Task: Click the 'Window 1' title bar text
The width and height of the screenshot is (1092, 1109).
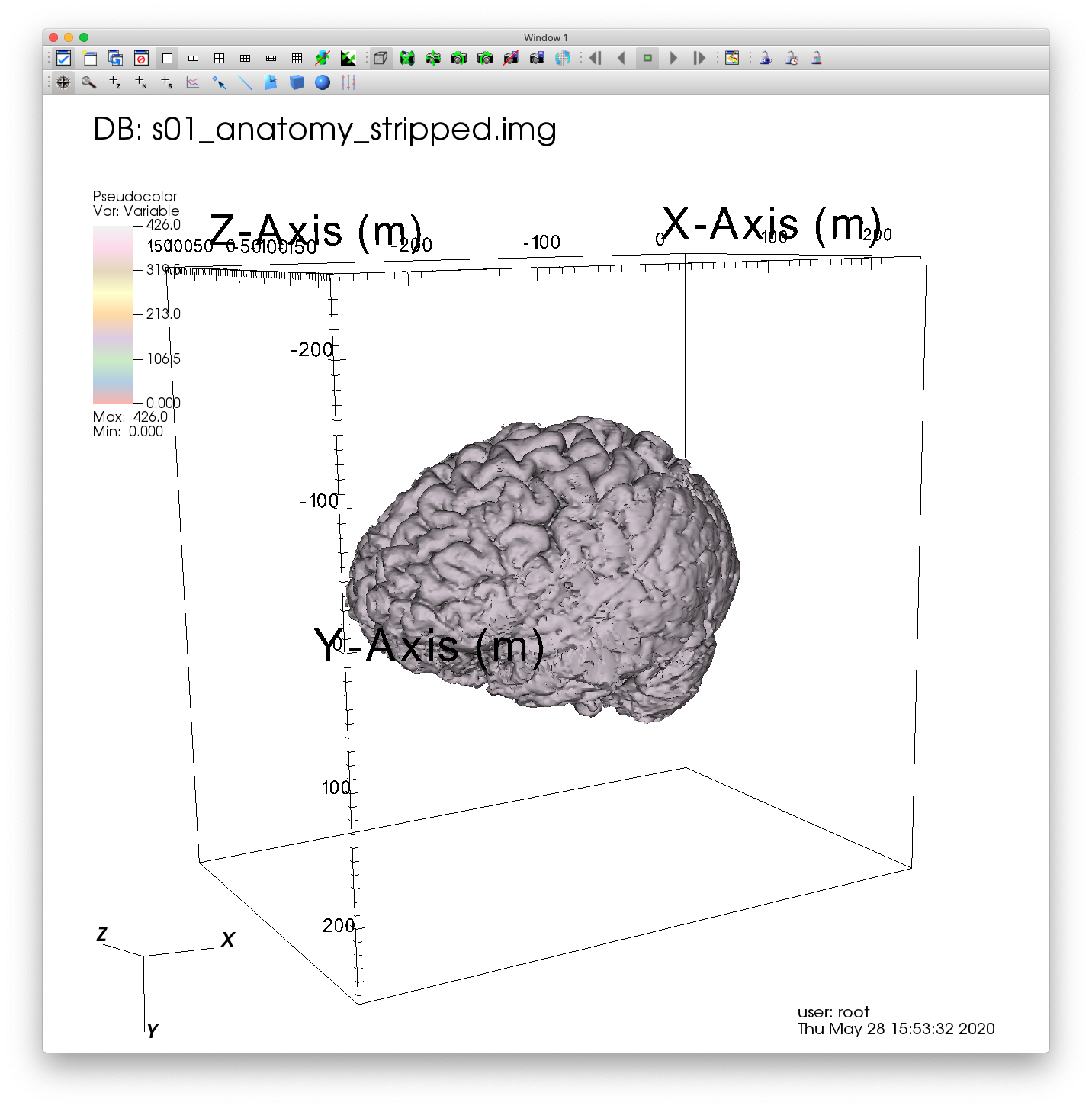Action: (546, 37)
